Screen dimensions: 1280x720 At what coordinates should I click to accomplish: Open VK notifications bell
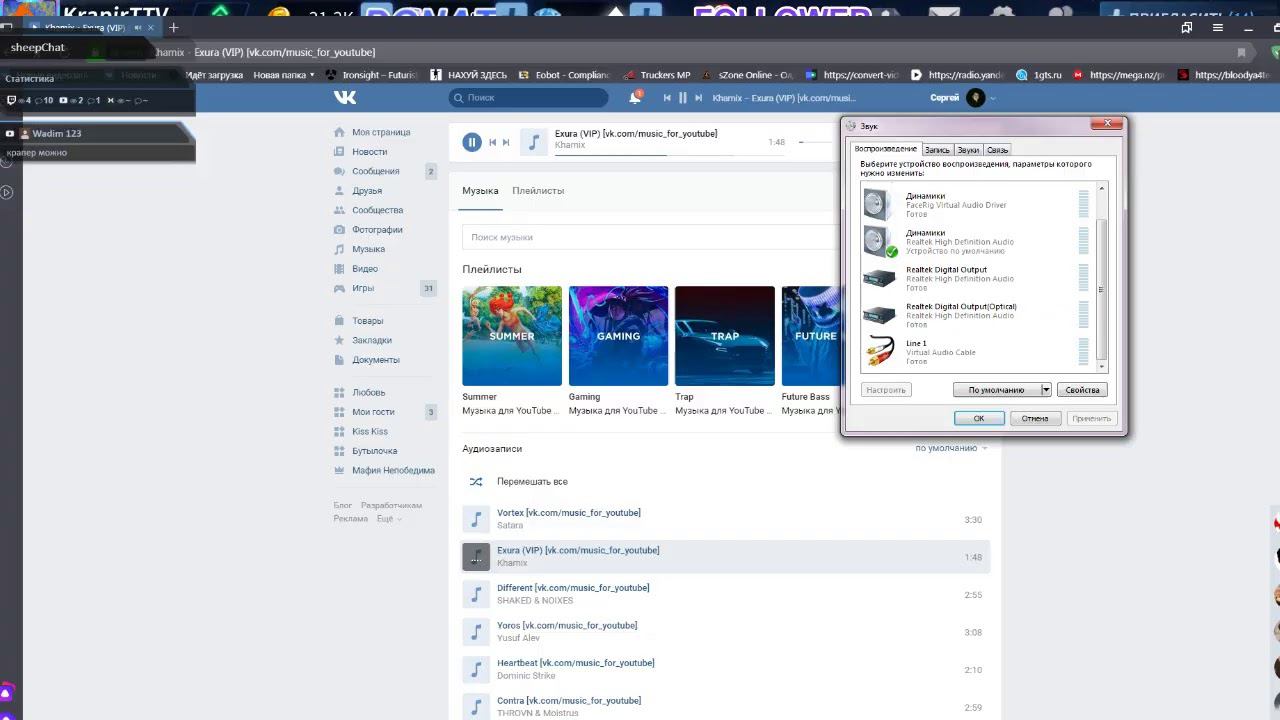(635, 97)
